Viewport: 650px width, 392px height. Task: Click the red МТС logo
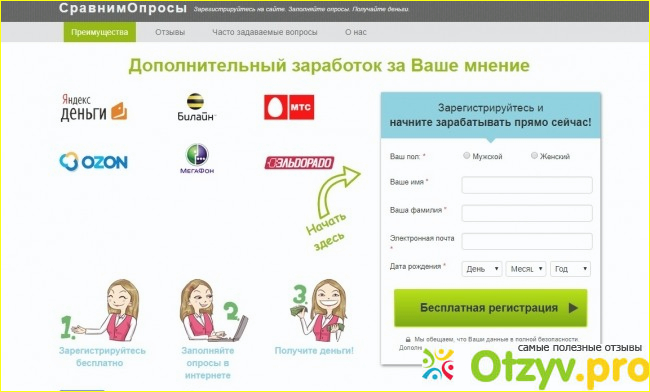pos(289,107)
